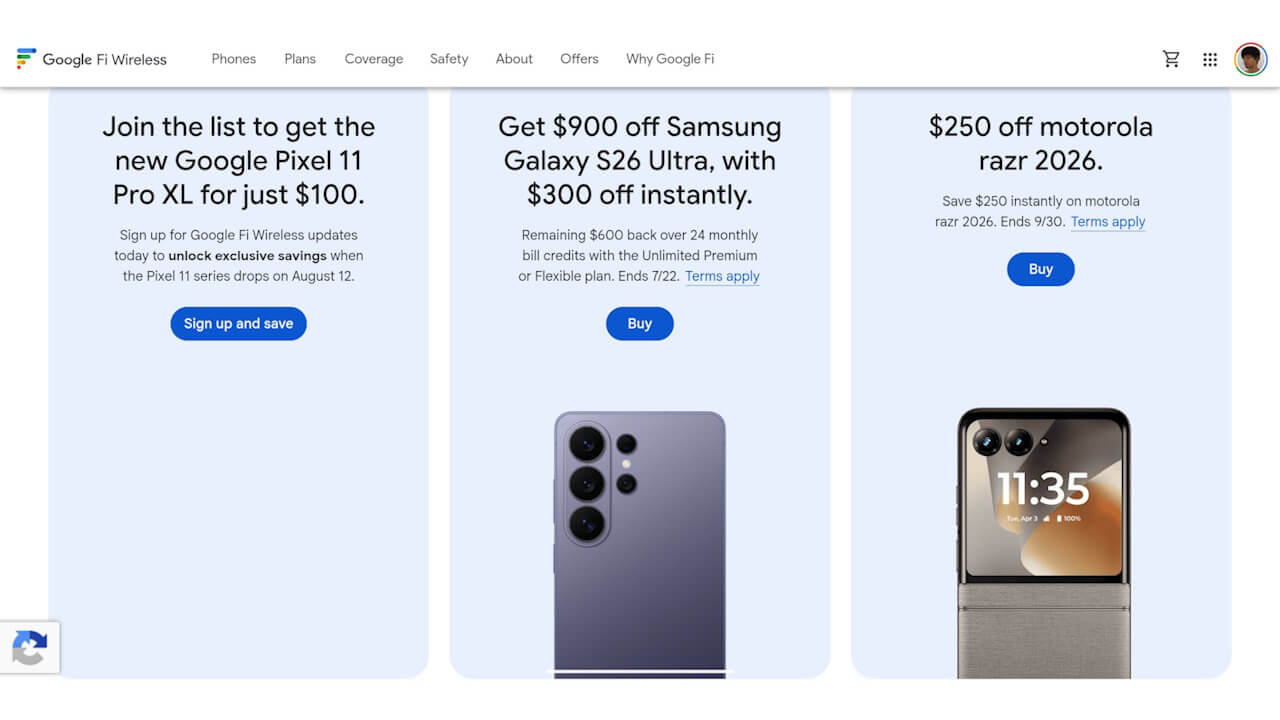Viewport: 1280px width, 720px height.
Task: Click Buy under Samsung Galaxy S26 Ultra
Action: point(640,323)
